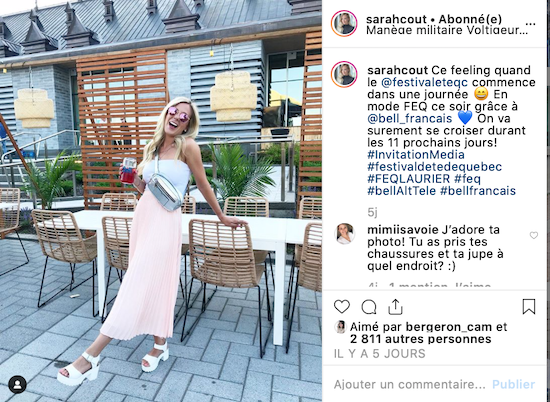Image resolution: width=550 pixels, height=402 pixels.
Task: Focus the Ajouter un commentaire field
Action: click(409, 384)
